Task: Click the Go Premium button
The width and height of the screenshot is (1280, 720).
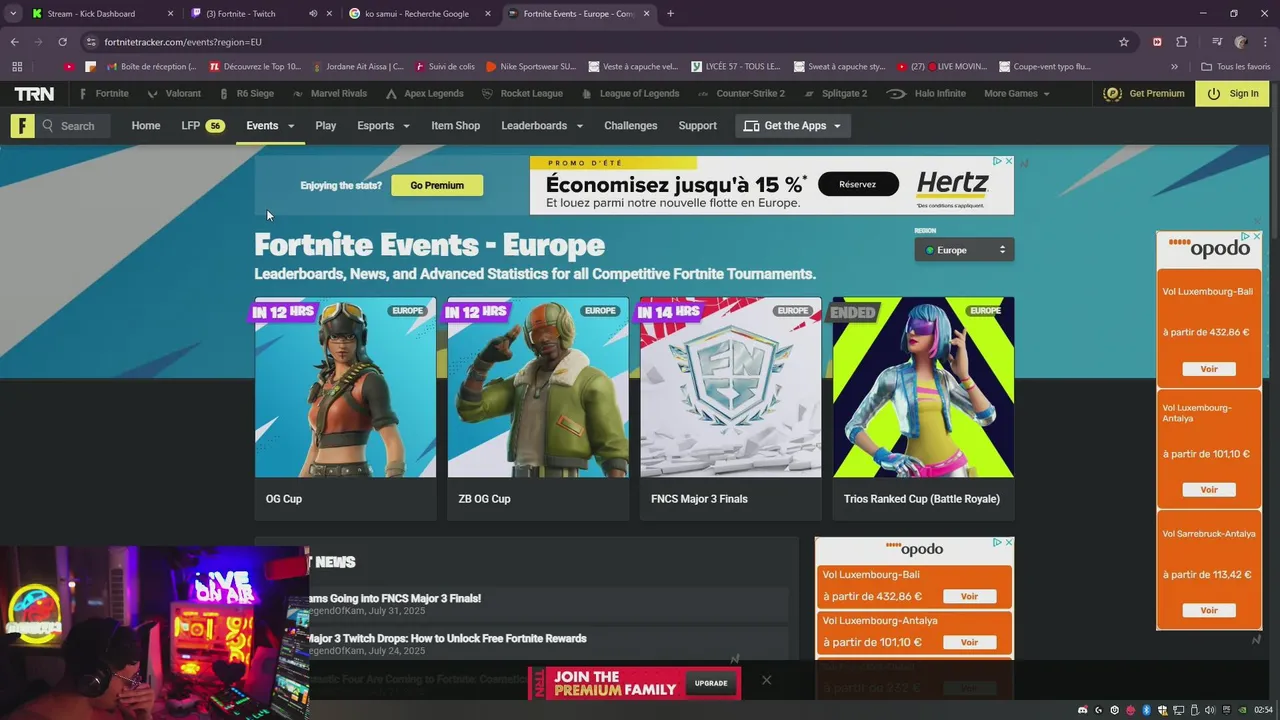Action: point(437,185)
